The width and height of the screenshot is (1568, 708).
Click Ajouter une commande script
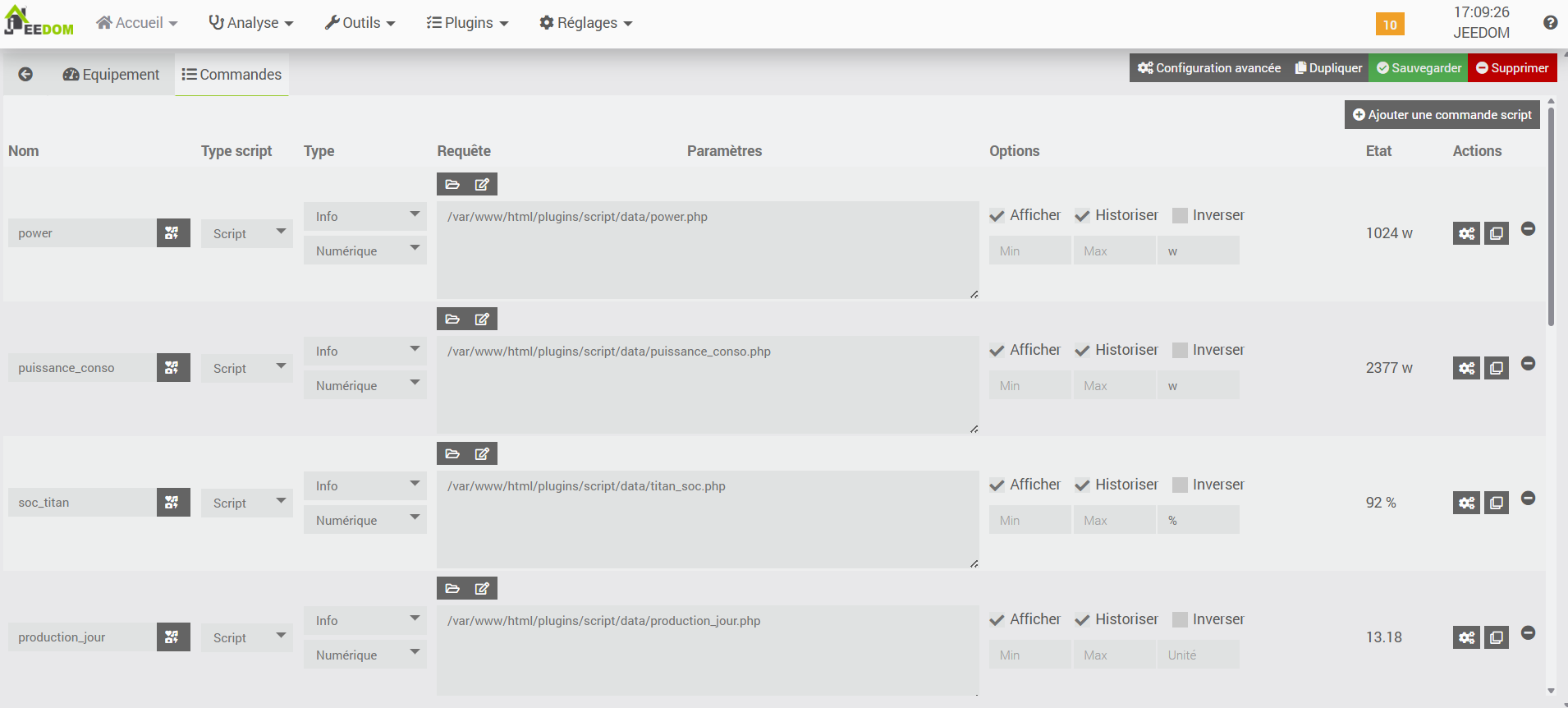1442,115
